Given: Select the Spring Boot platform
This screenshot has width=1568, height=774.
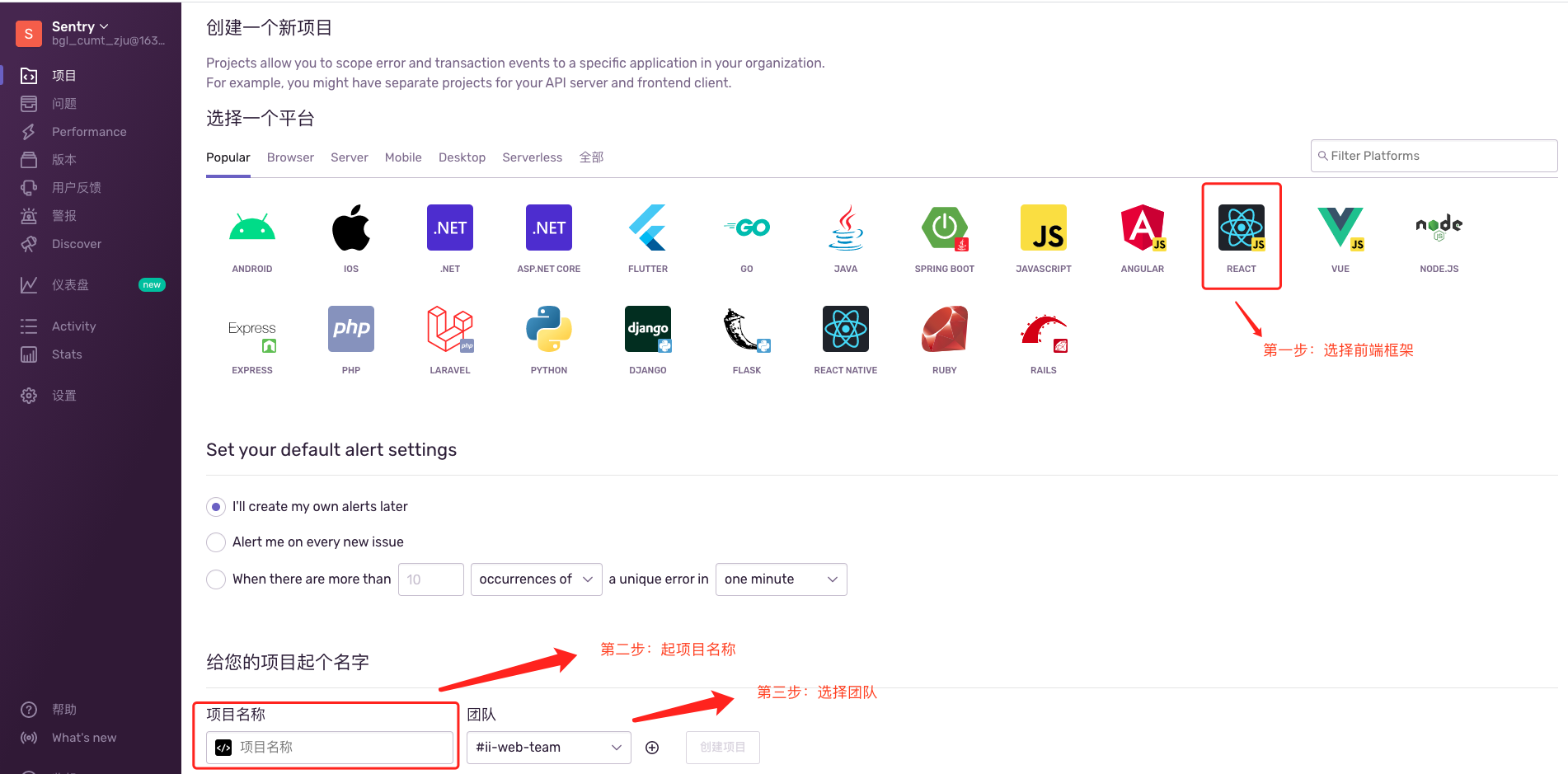Looking at the screenshot, I should pos(945,228).
